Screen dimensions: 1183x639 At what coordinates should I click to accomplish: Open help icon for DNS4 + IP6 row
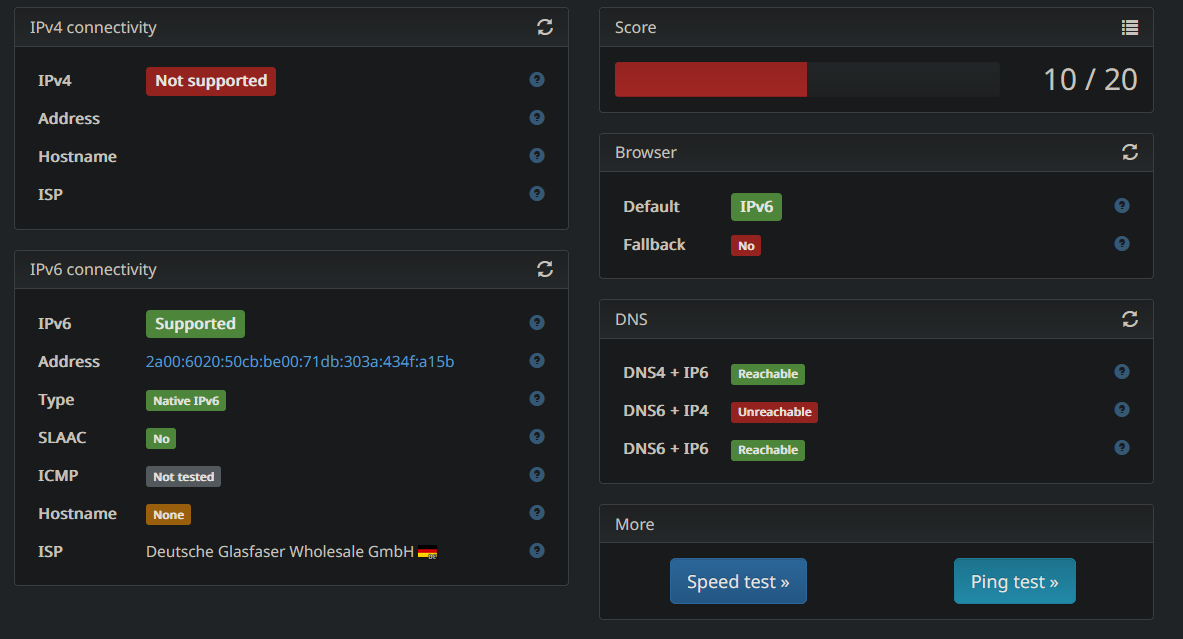(1122, 372)
